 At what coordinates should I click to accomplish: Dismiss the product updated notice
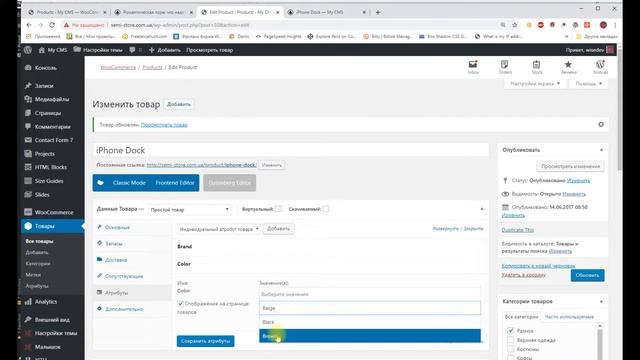coord(601,124)
